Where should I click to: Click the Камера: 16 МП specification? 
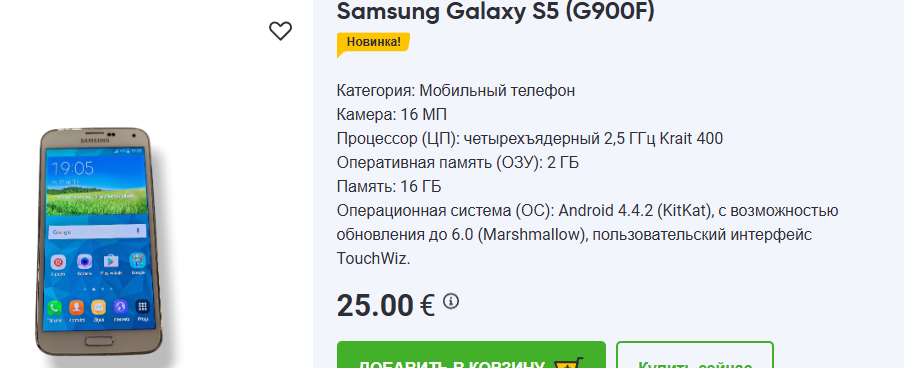[391, 115]
